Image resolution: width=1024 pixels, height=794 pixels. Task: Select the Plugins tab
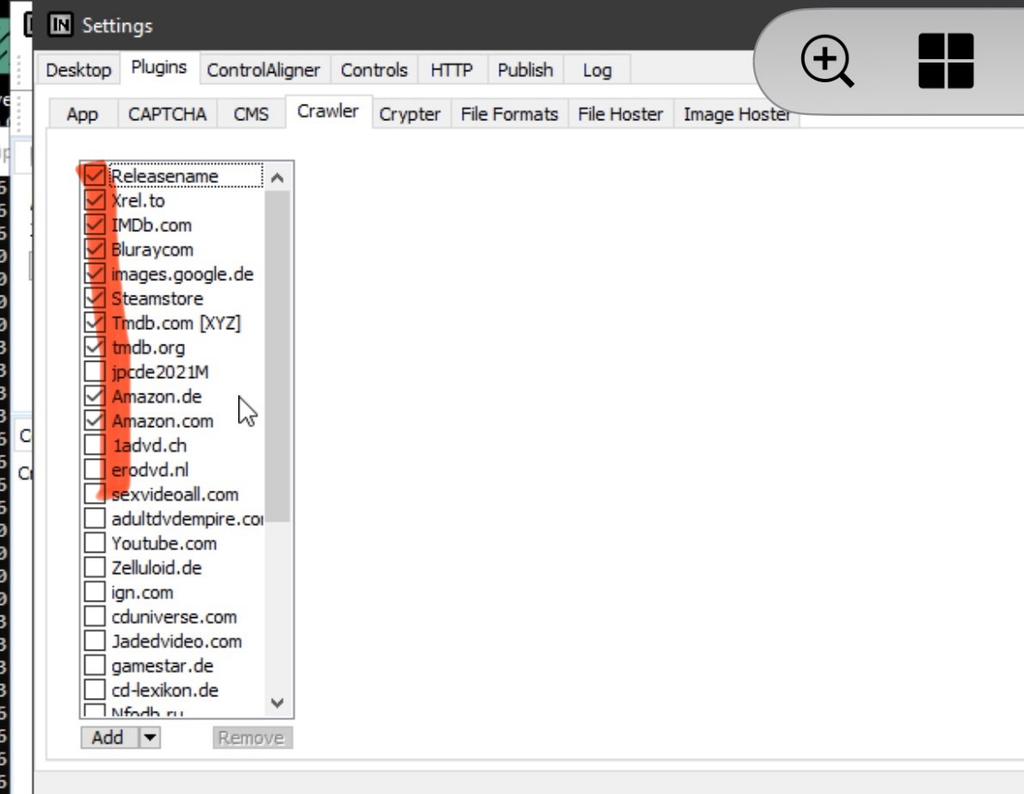pyautogui.click(x=159, y=68)
